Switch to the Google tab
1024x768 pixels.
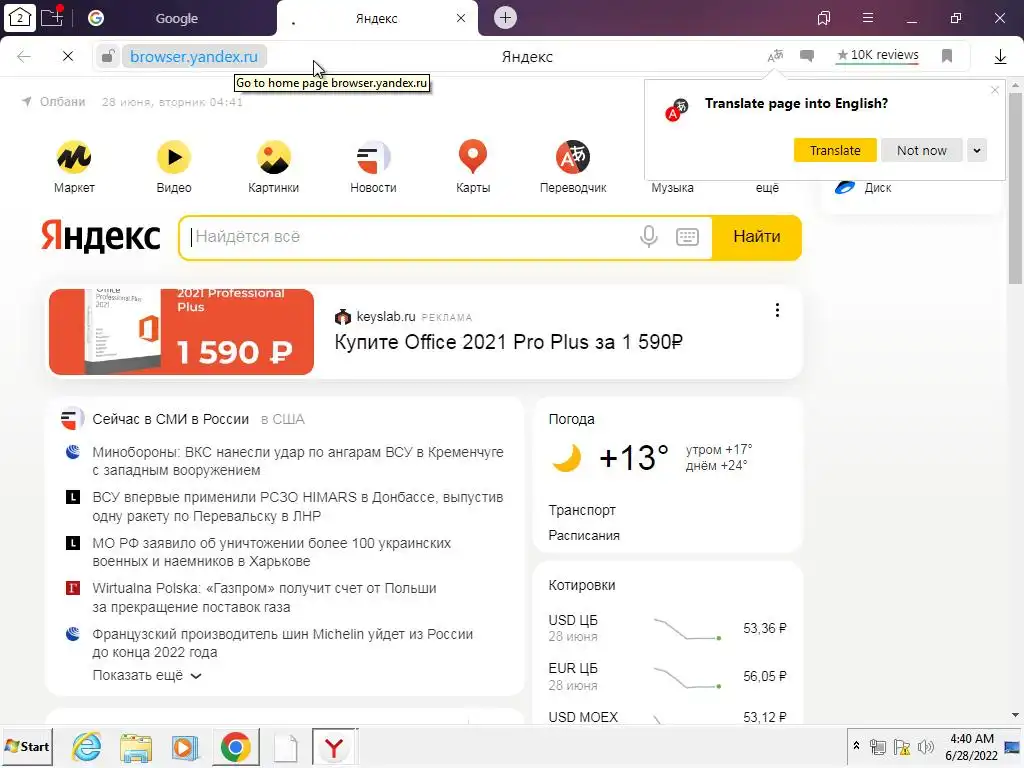click(x=176, y=18)
